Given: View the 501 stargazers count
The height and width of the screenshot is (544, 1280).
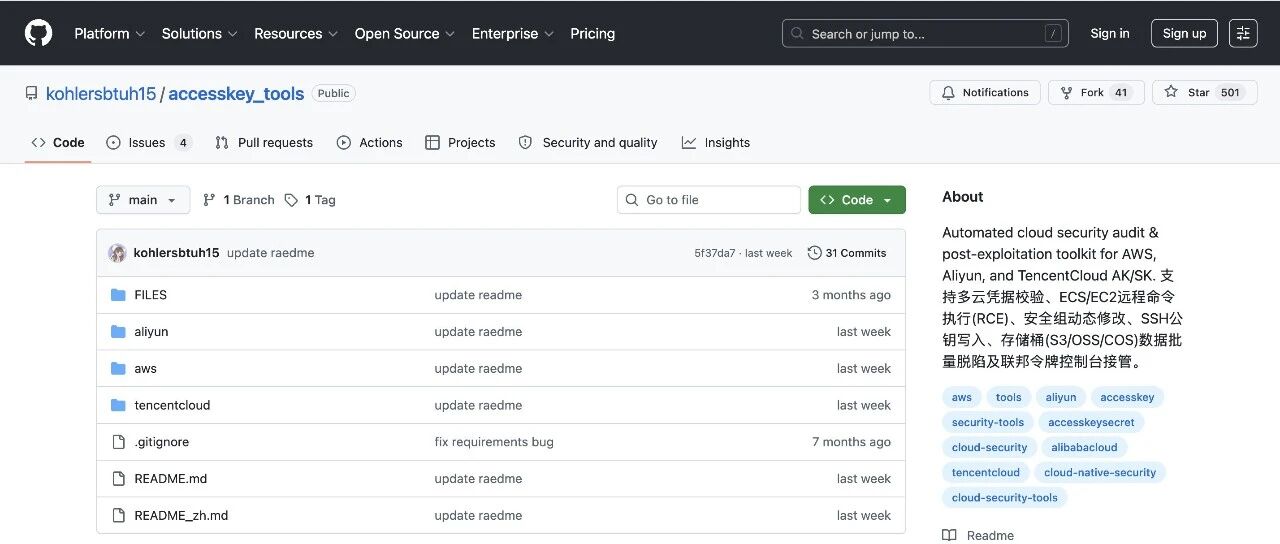Looking at the screenshot, I should coord(1230,92).
